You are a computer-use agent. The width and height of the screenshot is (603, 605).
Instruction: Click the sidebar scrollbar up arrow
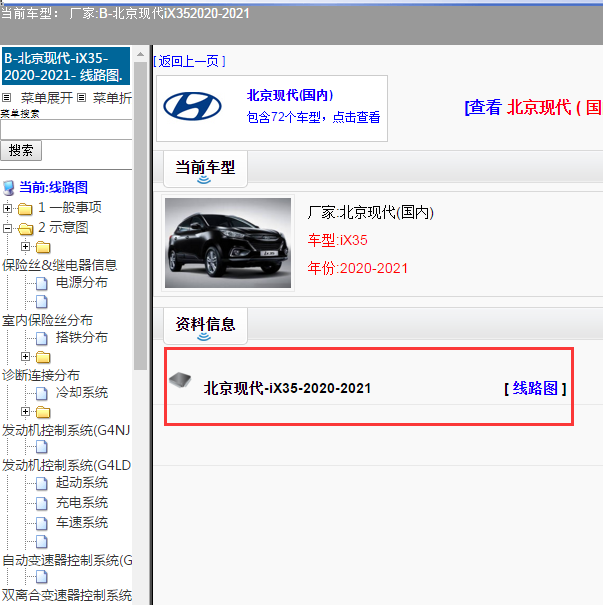point(140,54)
